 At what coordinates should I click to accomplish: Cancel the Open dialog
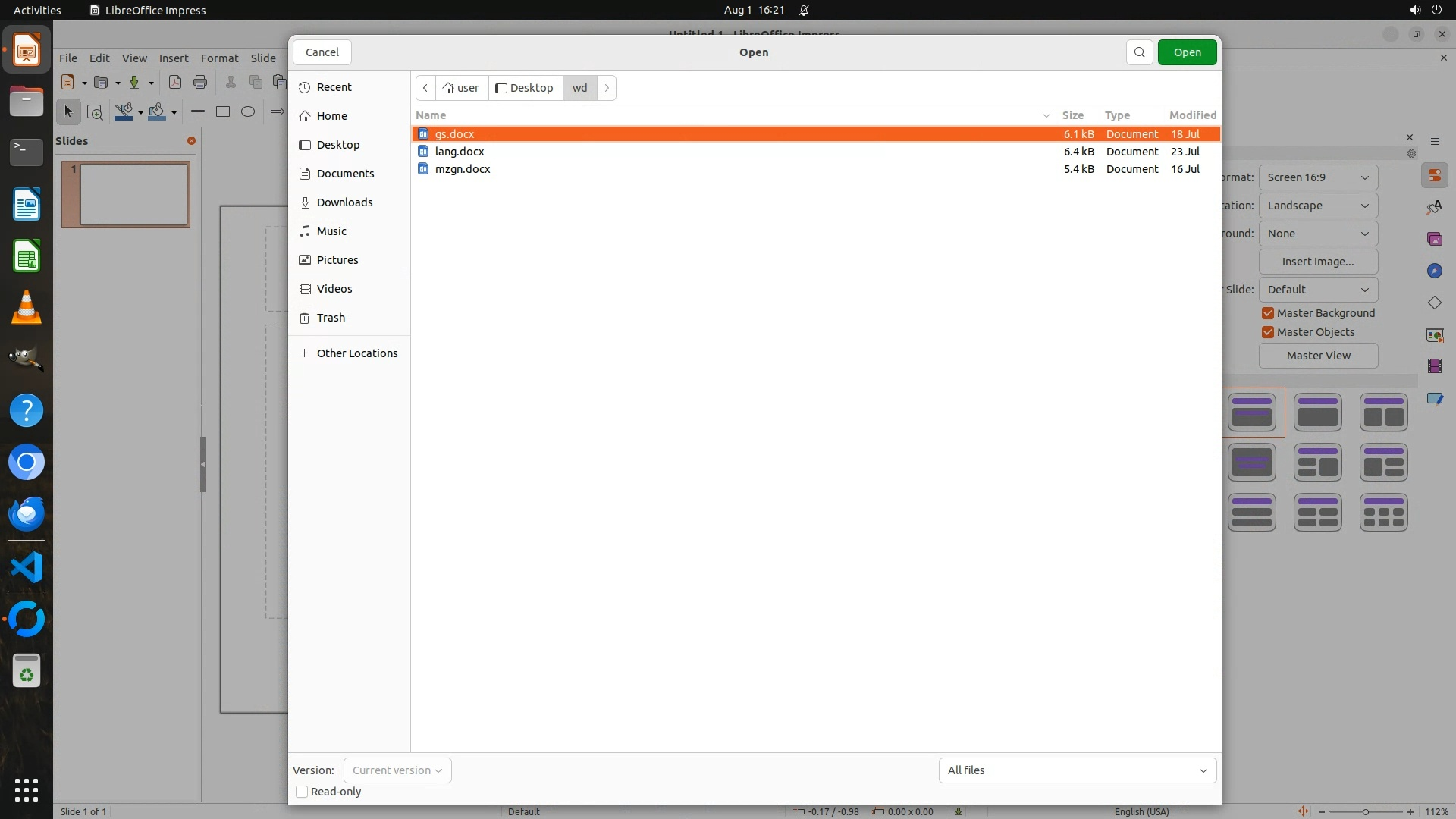coord(322,52)
